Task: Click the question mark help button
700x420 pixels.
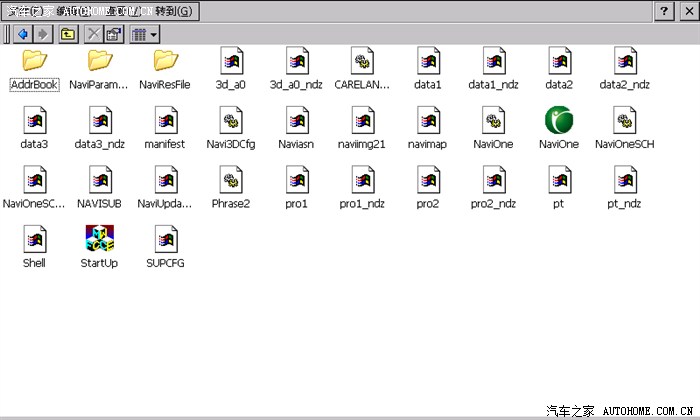Action: pyautogui.click(x=664, y=11)
